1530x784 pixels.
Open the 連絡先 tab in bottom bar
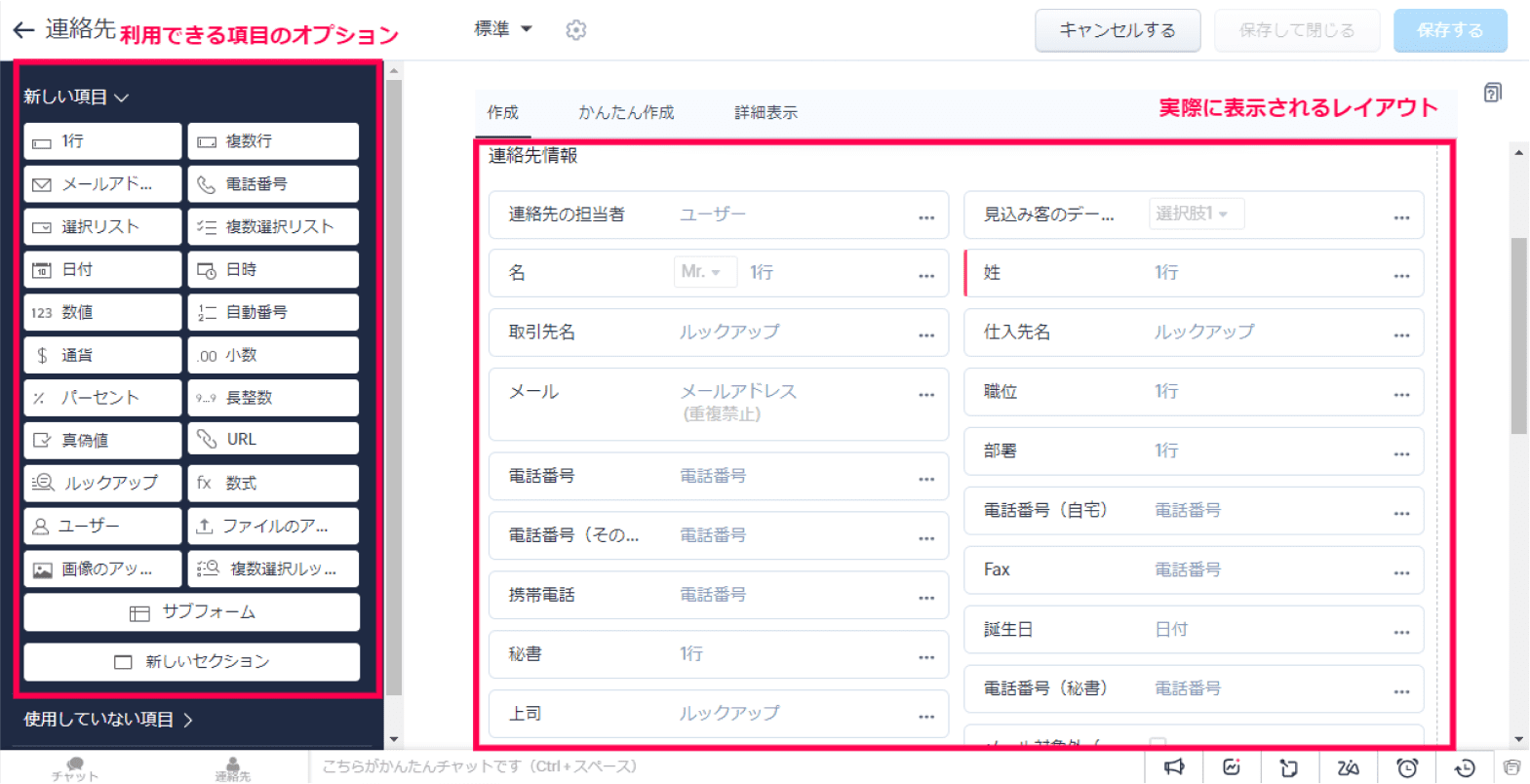[232, 768]
